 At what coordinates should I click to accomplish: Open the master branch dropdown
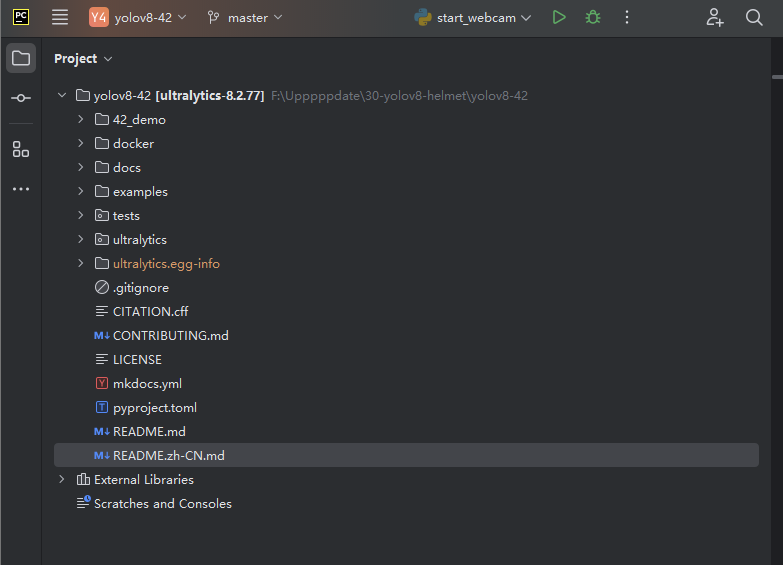click(x=245, y=18)
